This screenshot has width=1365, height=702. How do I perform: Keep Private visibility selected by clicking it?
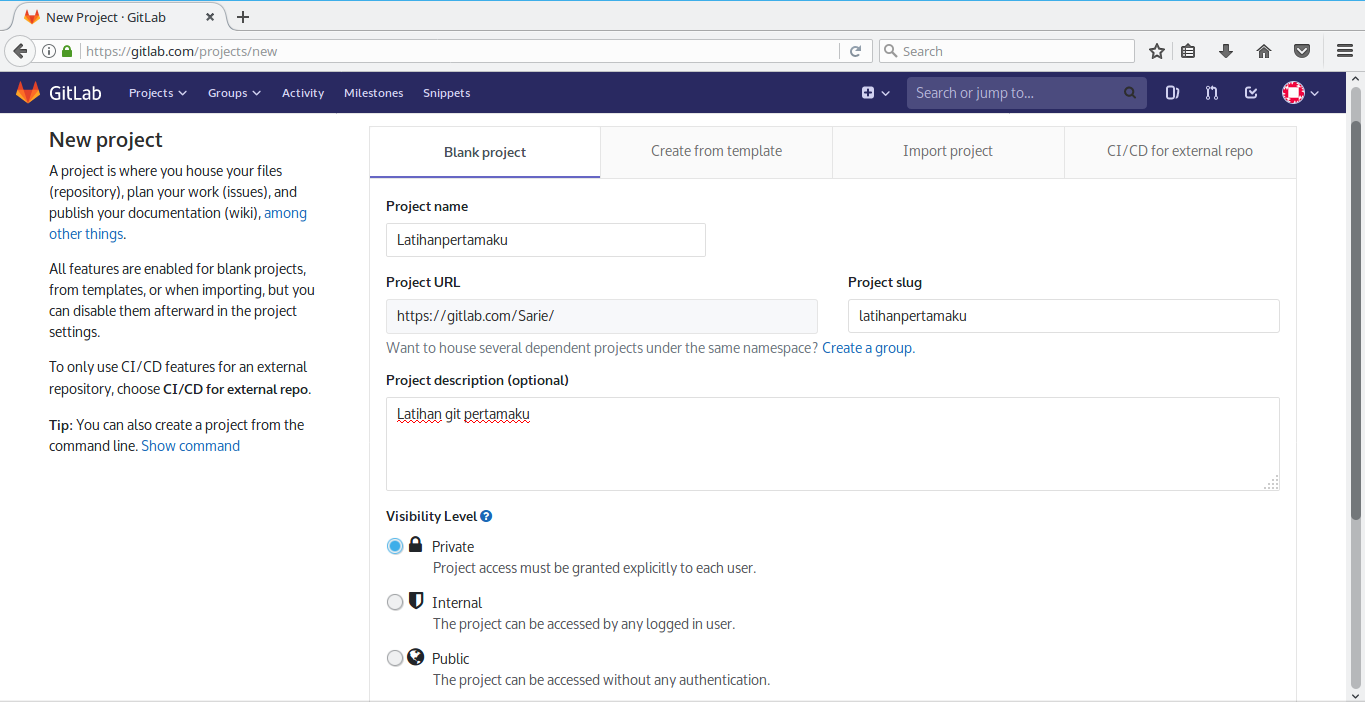pyautogui.click(x=395, y=546)
